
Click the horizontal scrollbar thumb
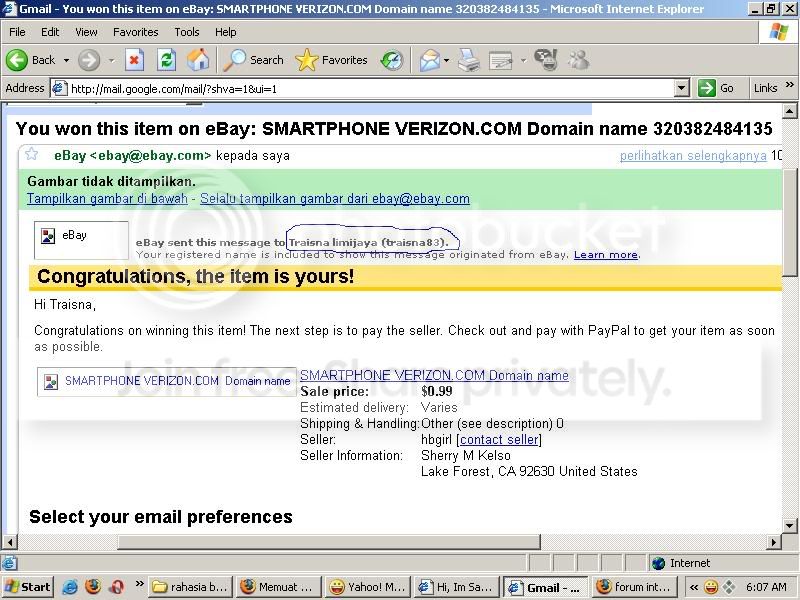point(329,542)
